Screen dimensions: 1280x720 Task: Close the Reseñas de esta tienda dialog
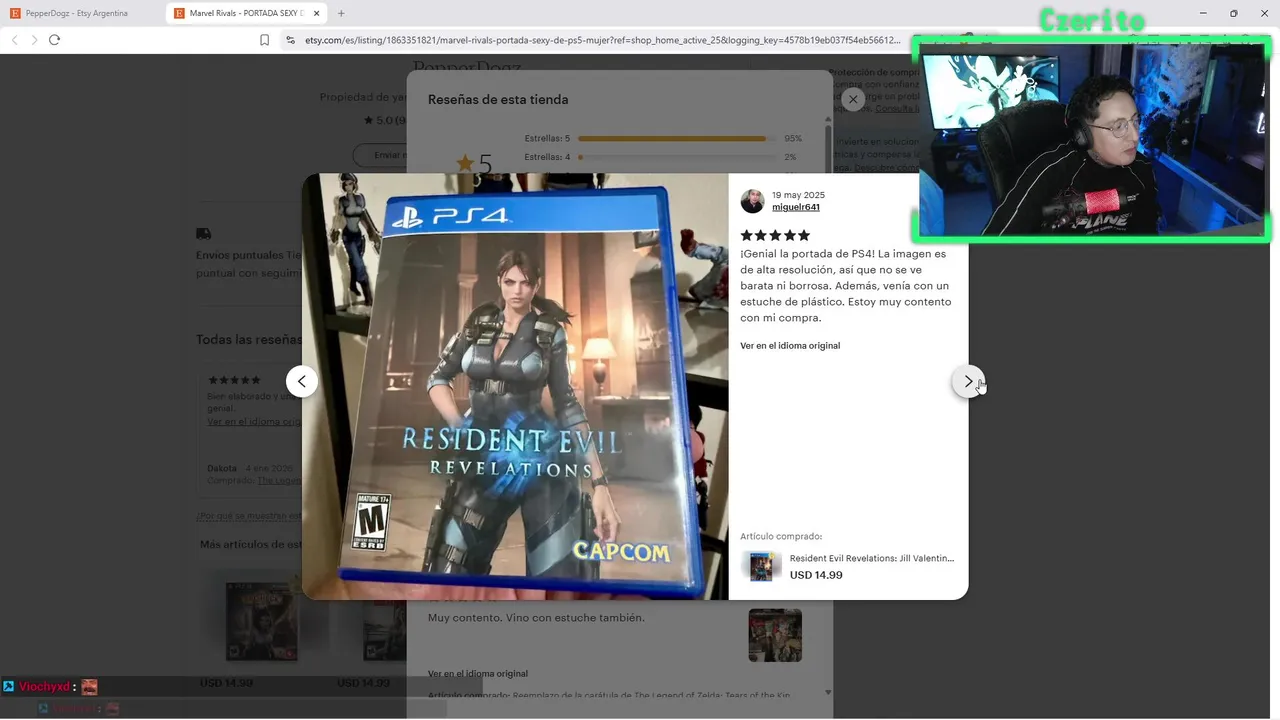[852, 99]
